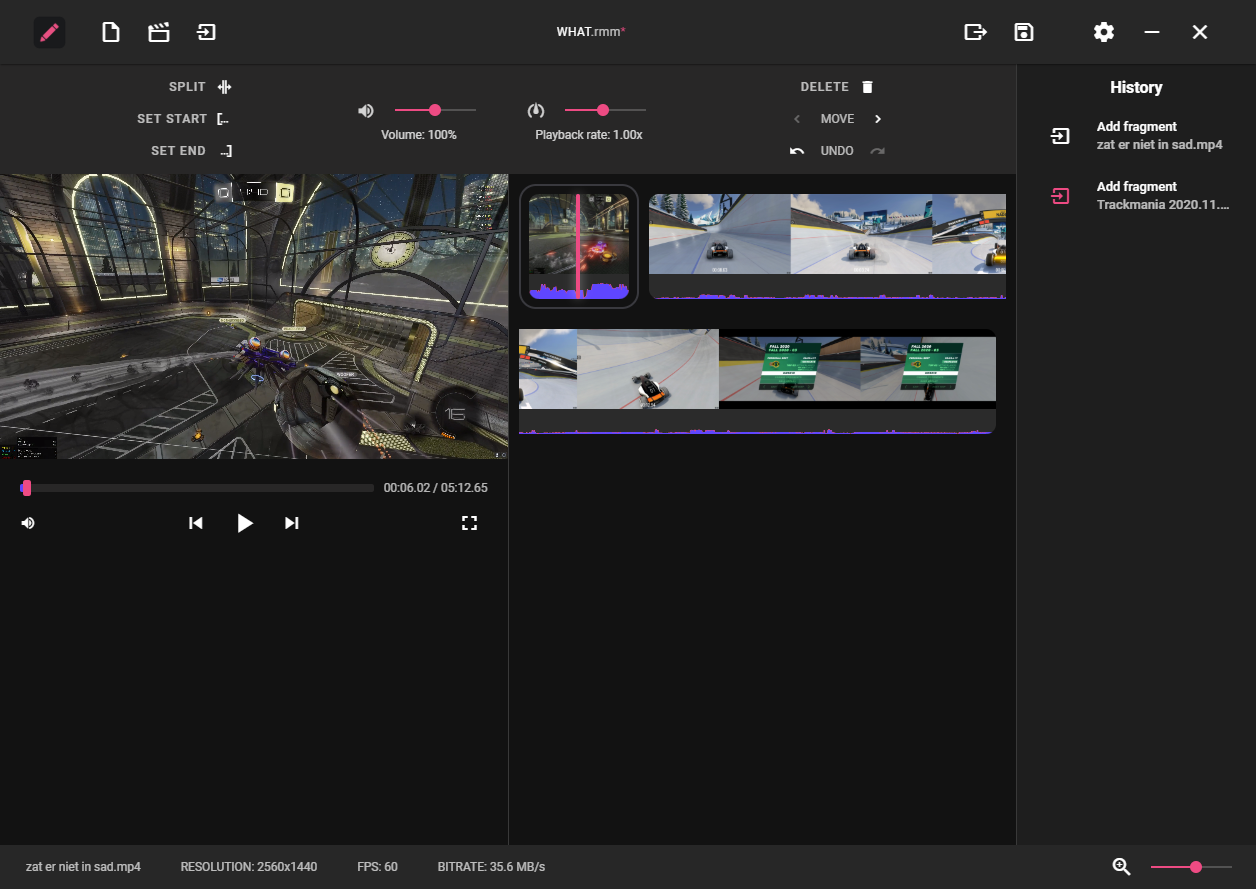Select the pink pencil edit mode icon

coord(49,32)
